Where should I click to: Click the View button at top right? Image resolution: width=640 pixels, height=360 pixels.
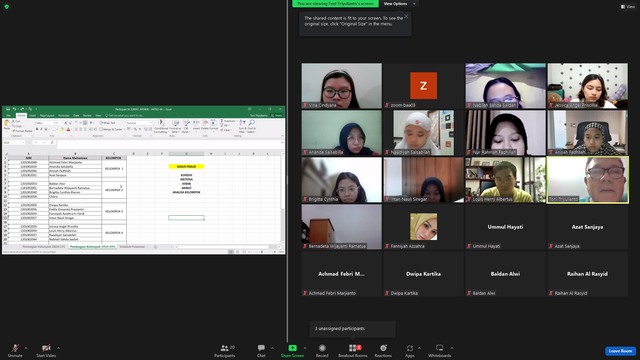628,7
